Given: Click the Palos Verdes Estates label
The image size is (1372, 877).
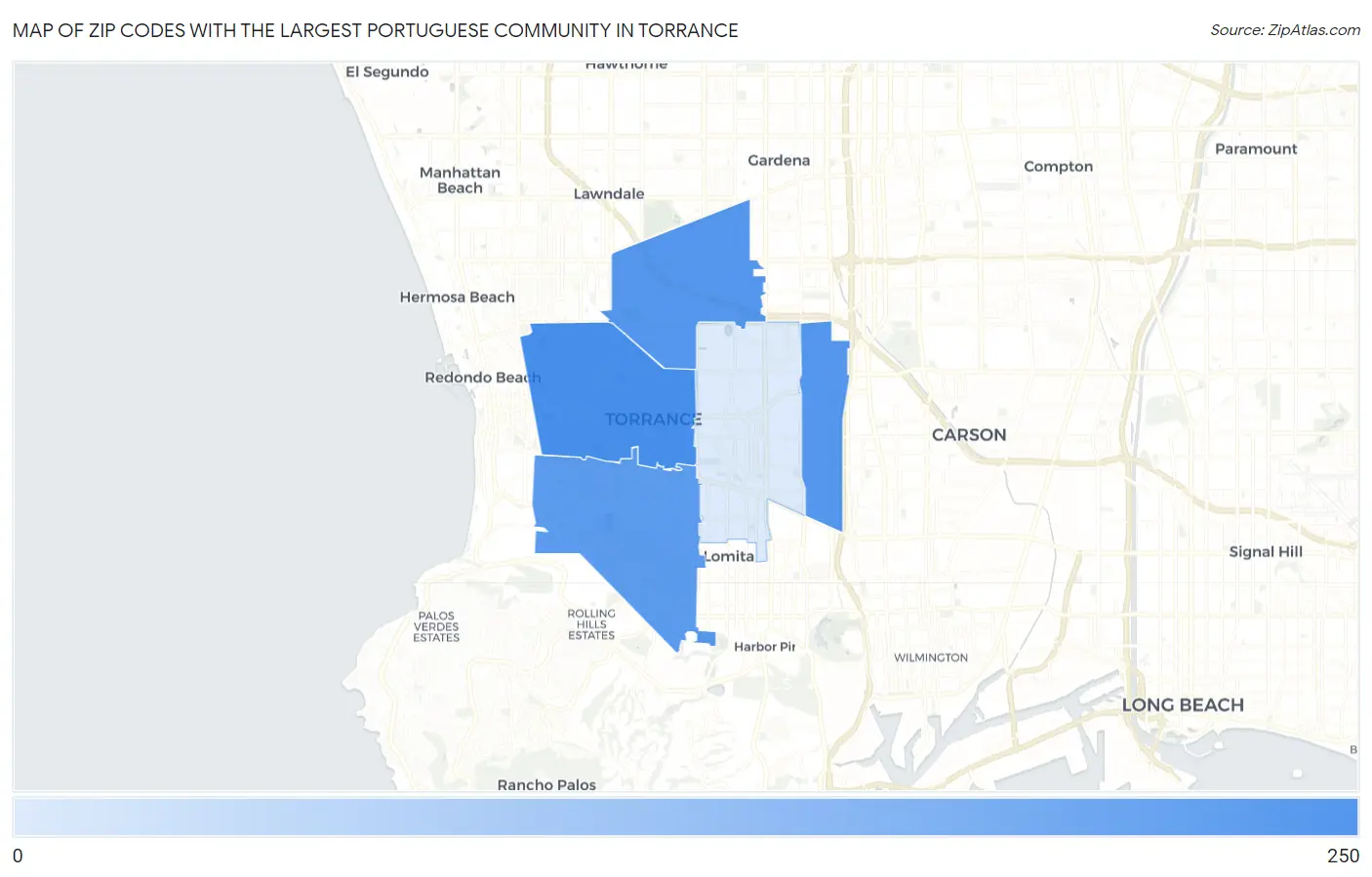Looking at the screenshot, I should 436,627.
